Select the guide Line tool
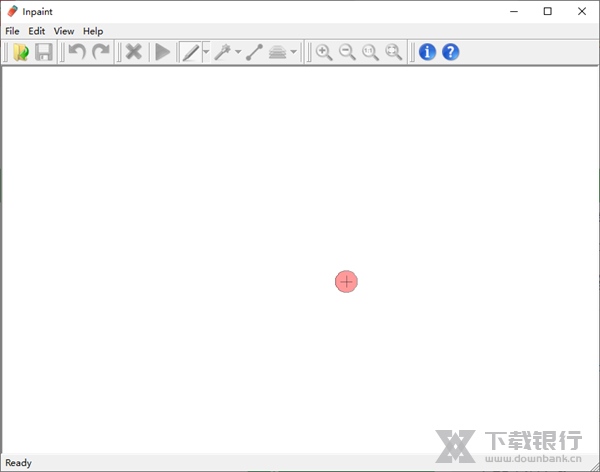 pos(254,52)
